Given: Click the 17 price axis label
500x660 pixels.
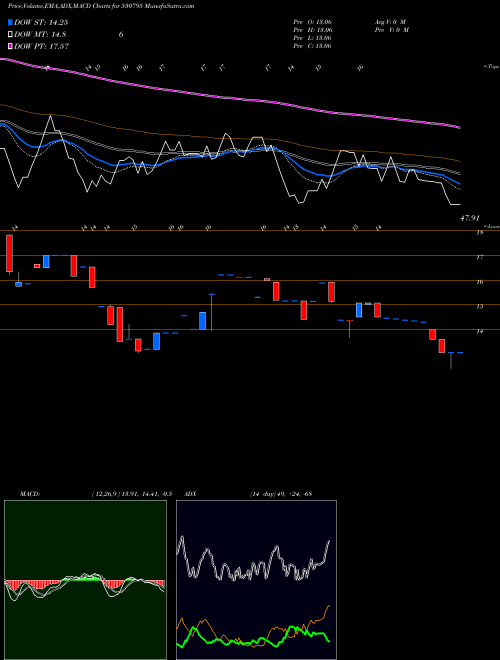Looking at the screenshot, I should point(479,257).
